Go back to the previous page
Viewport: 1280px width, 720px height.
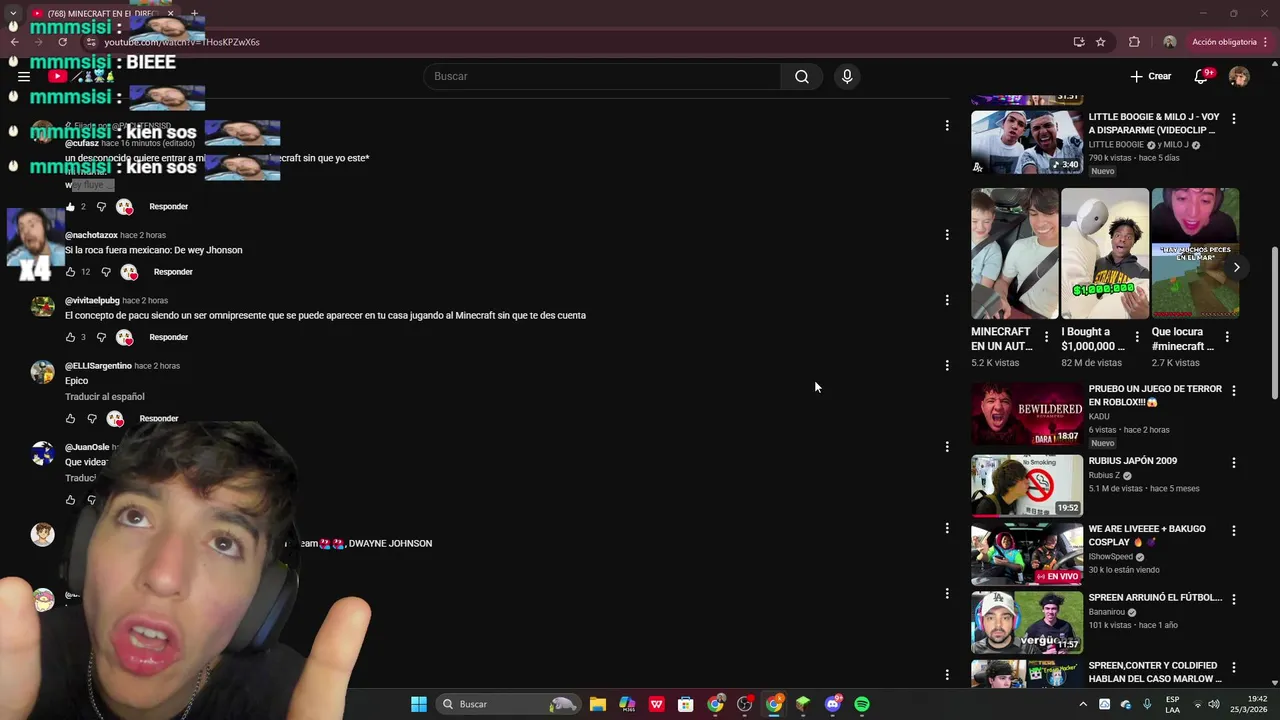coord(14,42)
